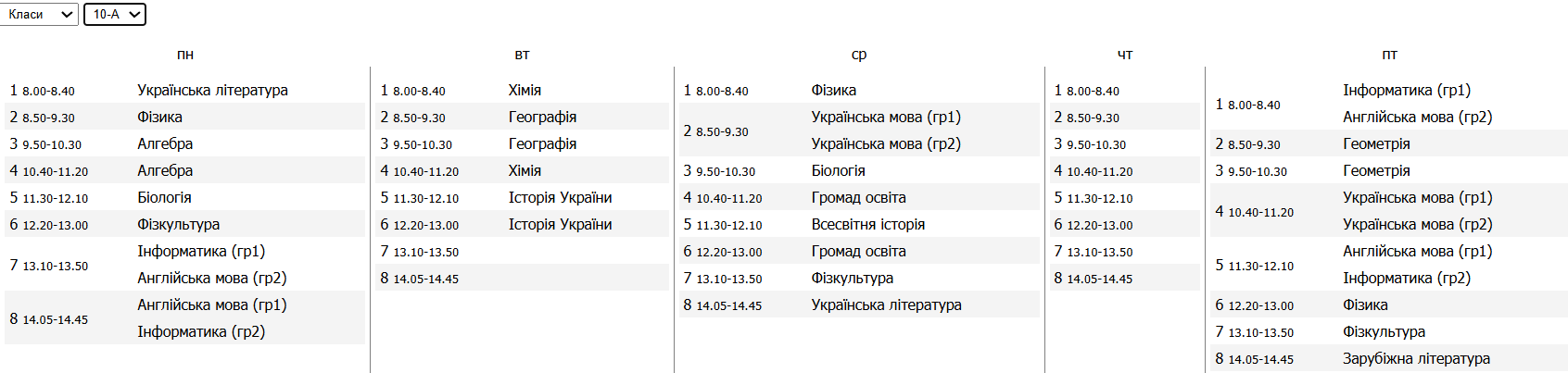Select the чт day column header

pyautogui.click(x=1125, y=55)
